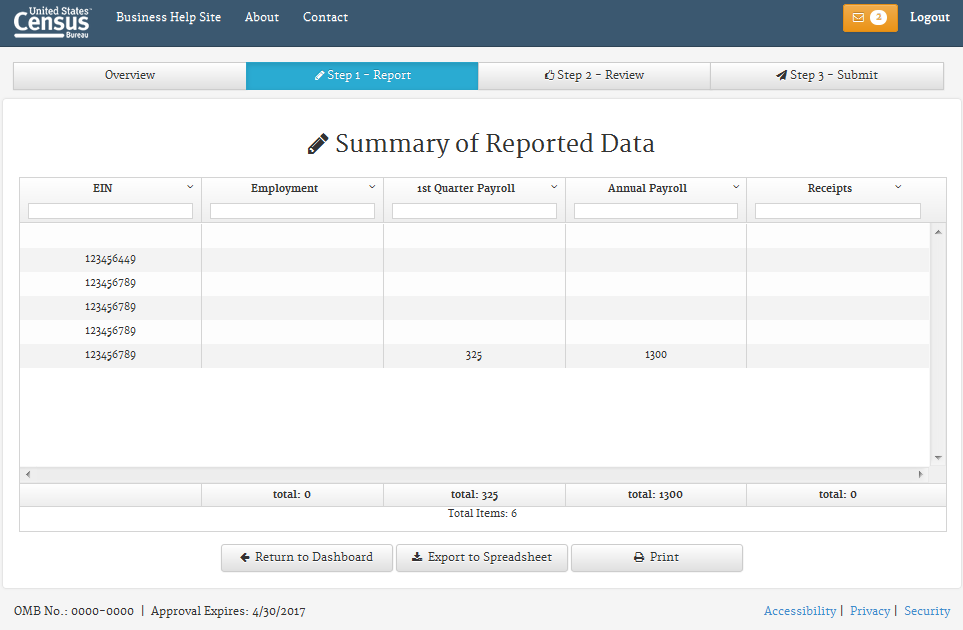Click the Census Bureau logo
963x630 pixels.
pyautogui.click(x=53, y=21)
